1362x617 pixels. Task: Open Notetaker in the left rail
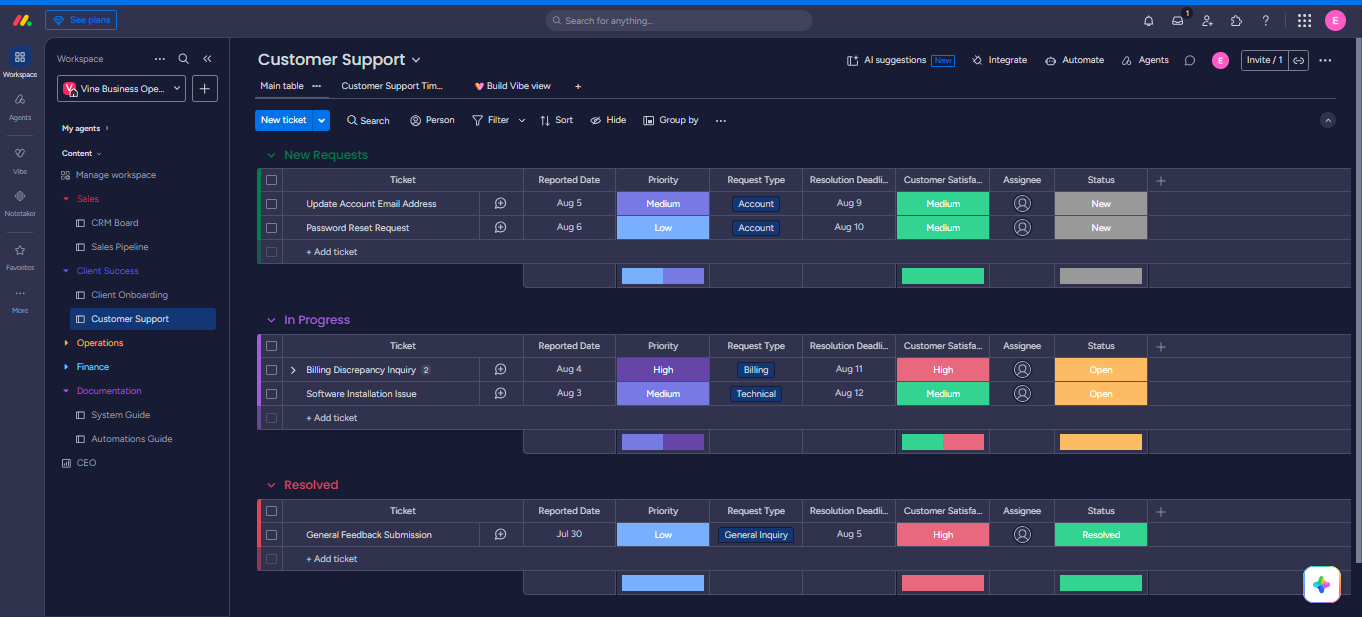(20, 202)
